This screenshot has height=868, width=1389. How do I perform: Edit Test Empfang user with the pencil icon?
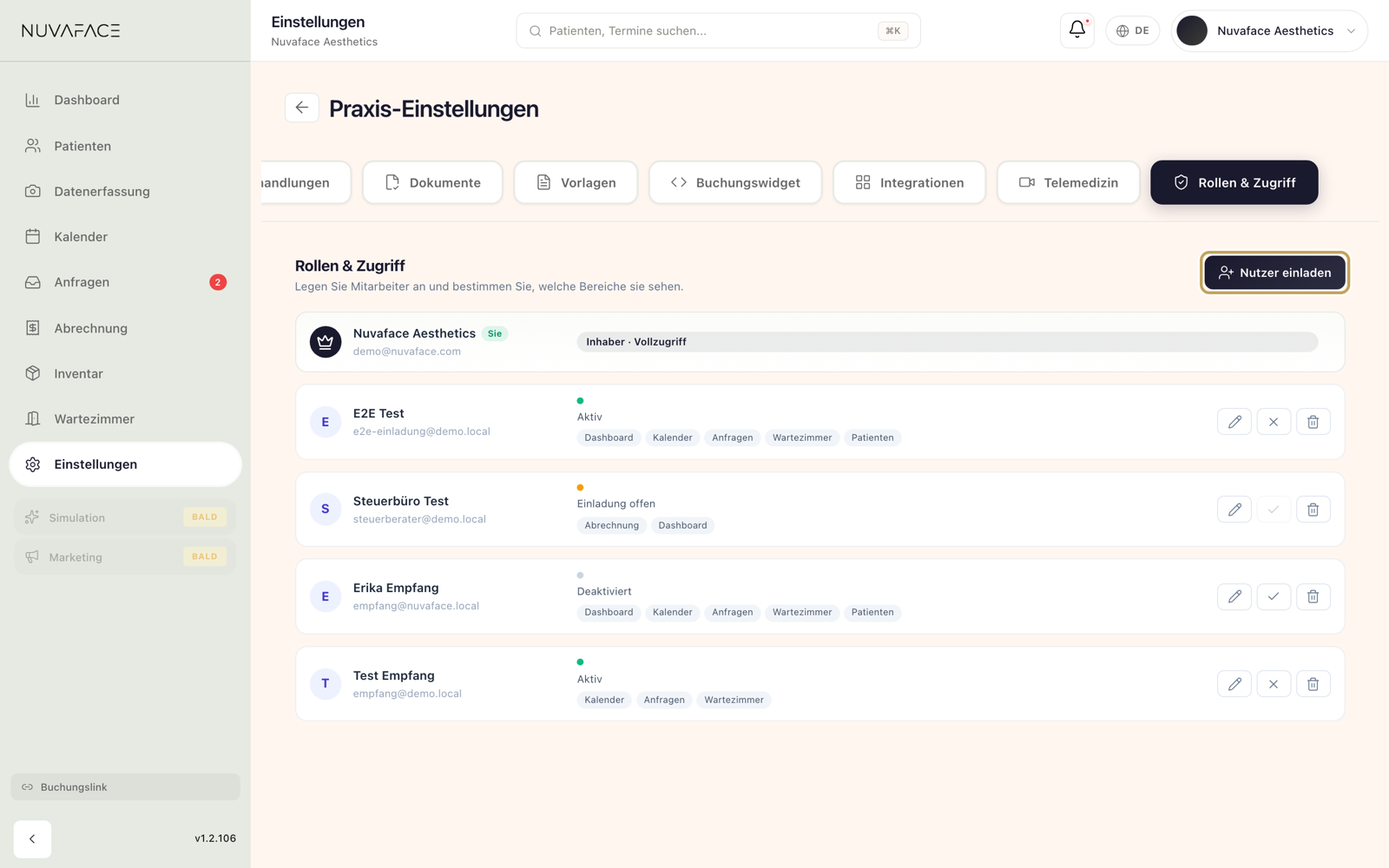pyautogui.click(x=1234, y=684)
